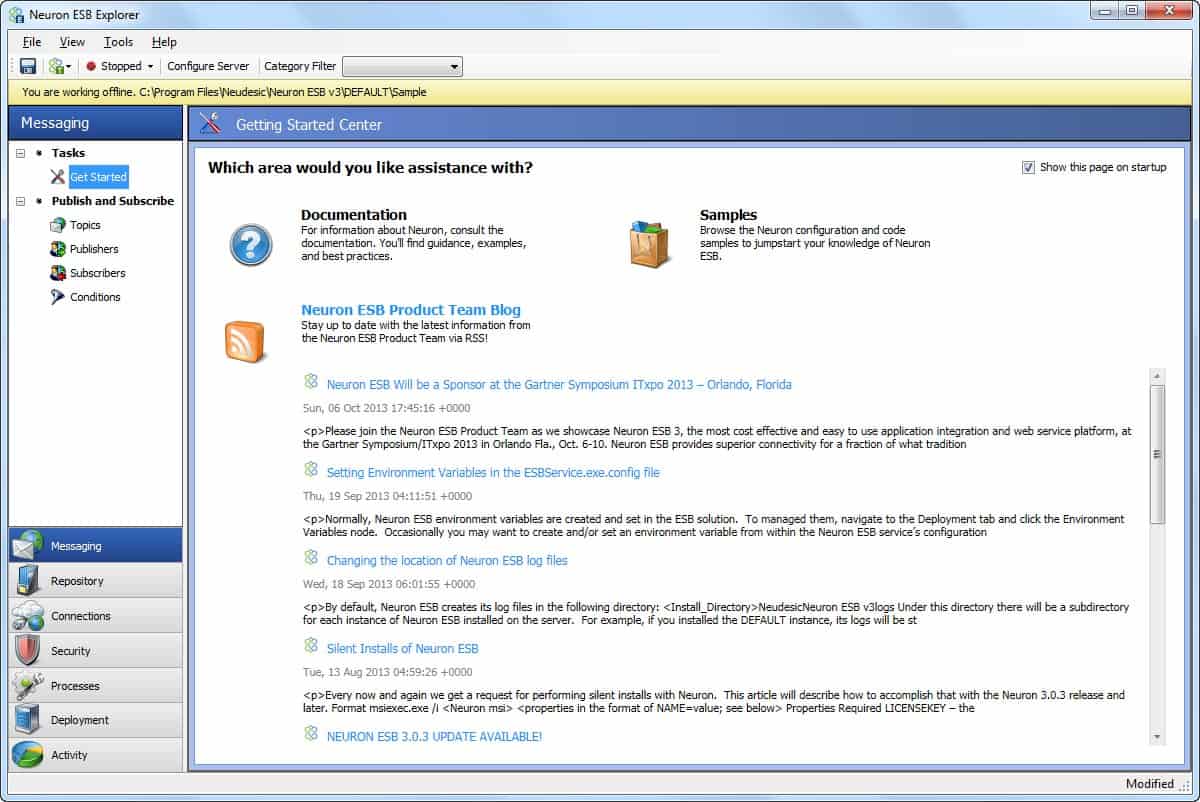Uncheck Show this page on startup
This screenshot has height=802, width=1200.
pos(1028,167)
